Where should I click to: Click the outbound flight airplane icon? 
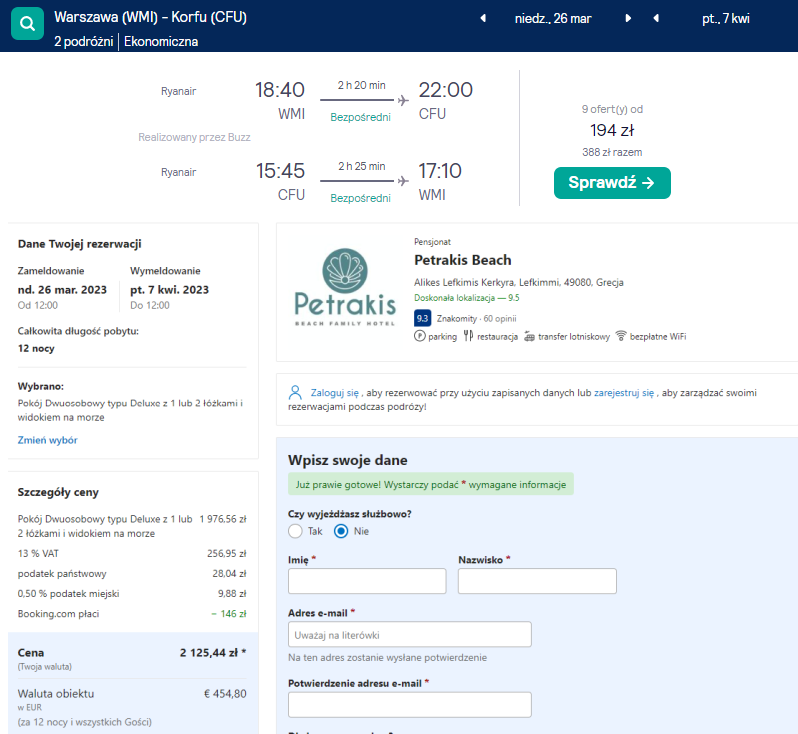pyautogui.click(x=403, y=100)
